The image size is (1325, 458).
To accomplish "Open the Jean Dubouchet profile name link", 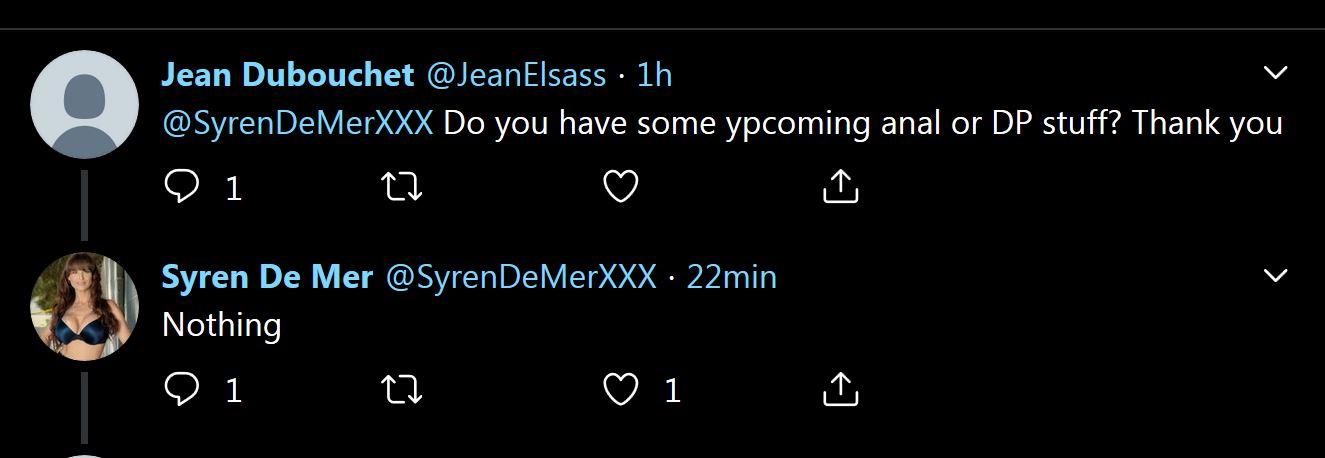I will pos(287,75).
